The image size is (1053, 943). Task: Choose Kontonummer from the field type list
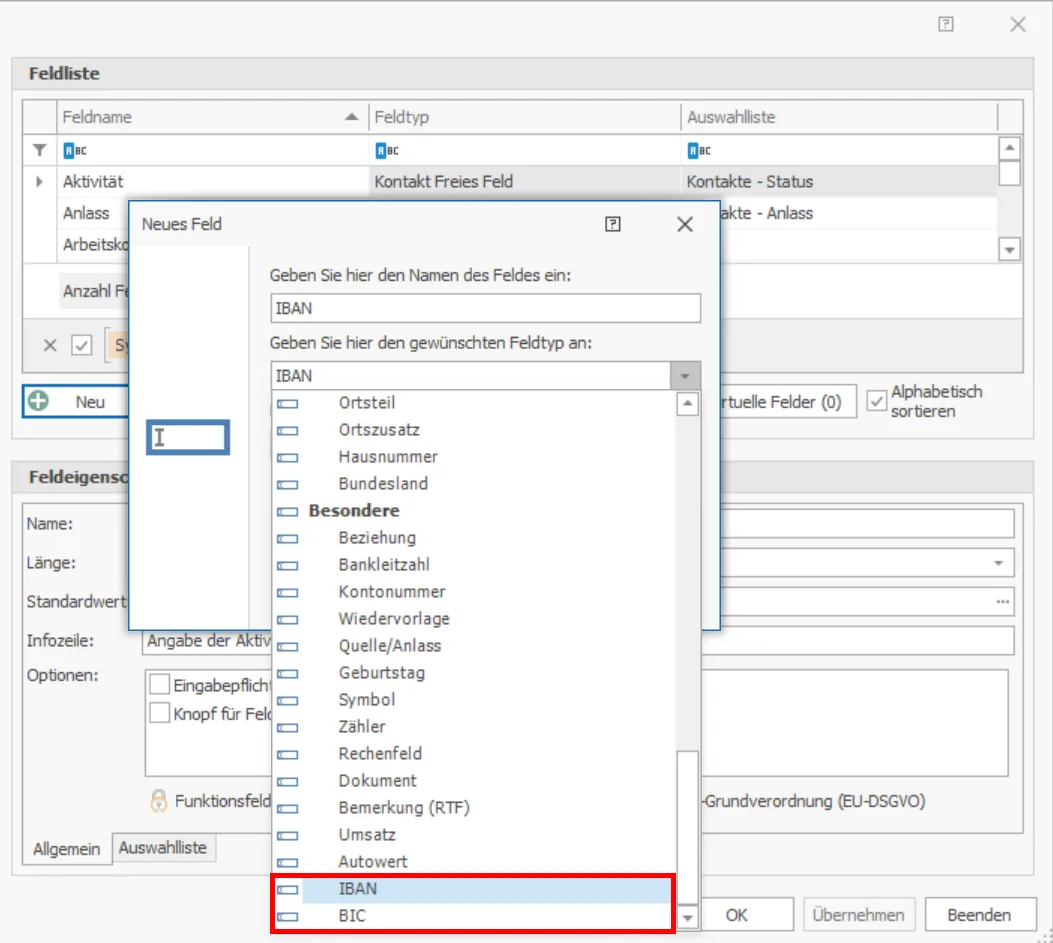(x=474, y=591)
